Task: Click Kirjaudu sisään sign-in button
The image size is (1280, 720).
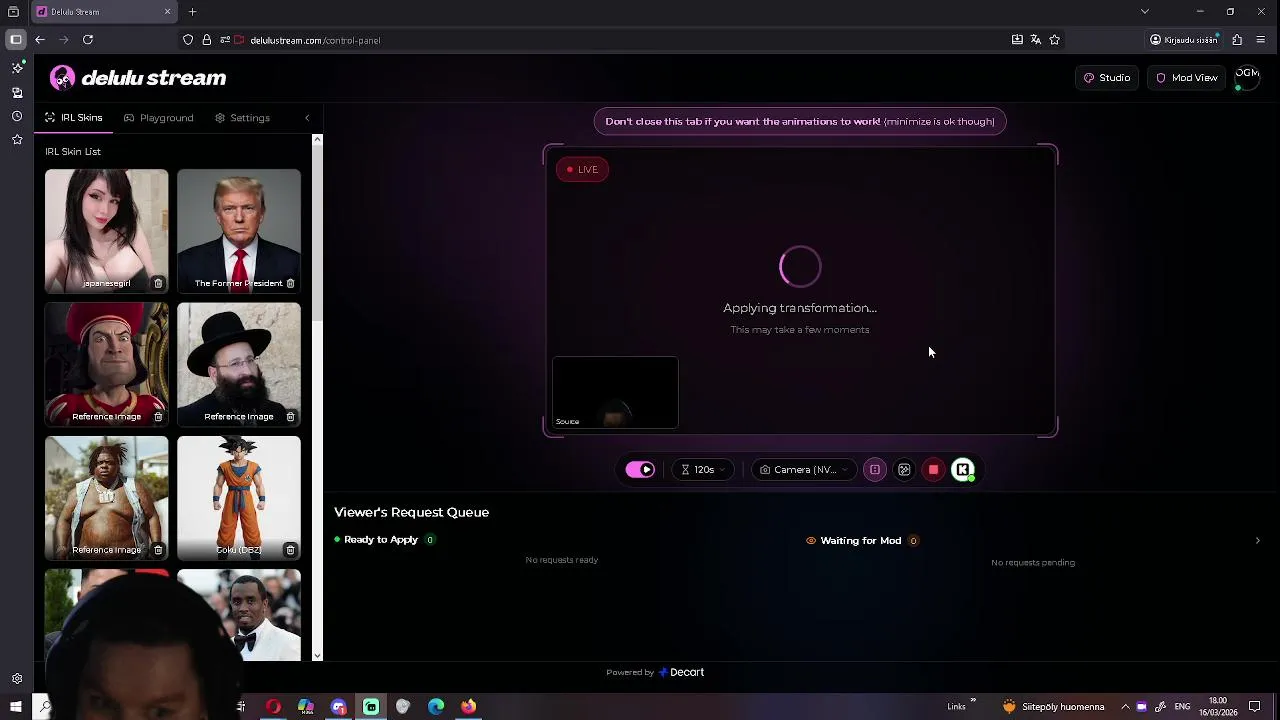Action: click(1184, 40)
